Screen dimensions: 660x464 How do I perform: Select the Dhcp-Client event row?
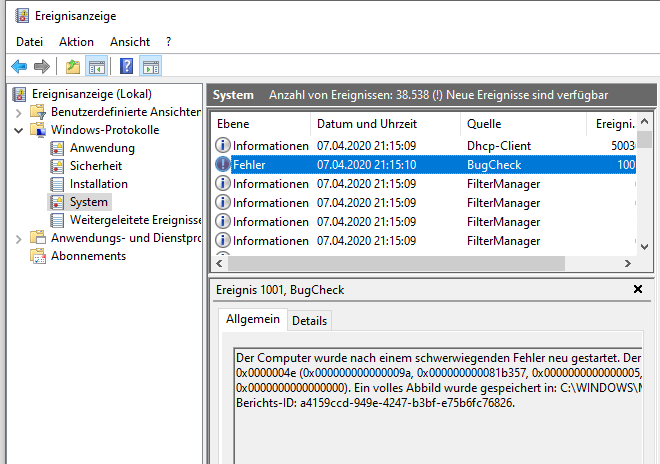425,146
